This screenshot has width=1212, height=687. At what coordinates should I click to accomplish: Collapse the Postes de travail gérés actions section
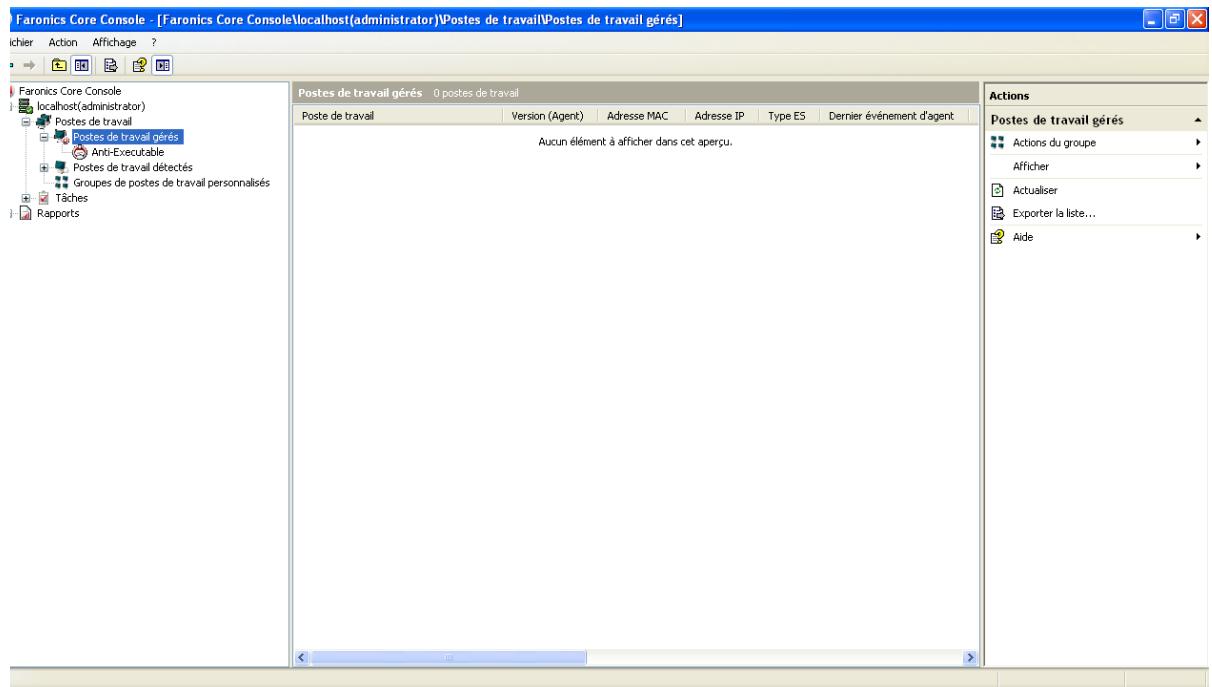pos(1198,121)
